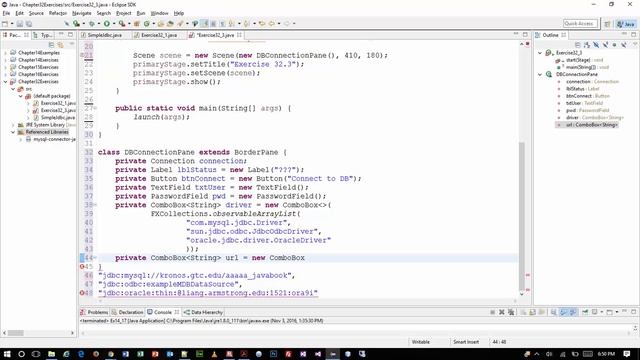Open the Outline view menu dropdown
The image size is (640, 360).
click(x=634, y=44)
